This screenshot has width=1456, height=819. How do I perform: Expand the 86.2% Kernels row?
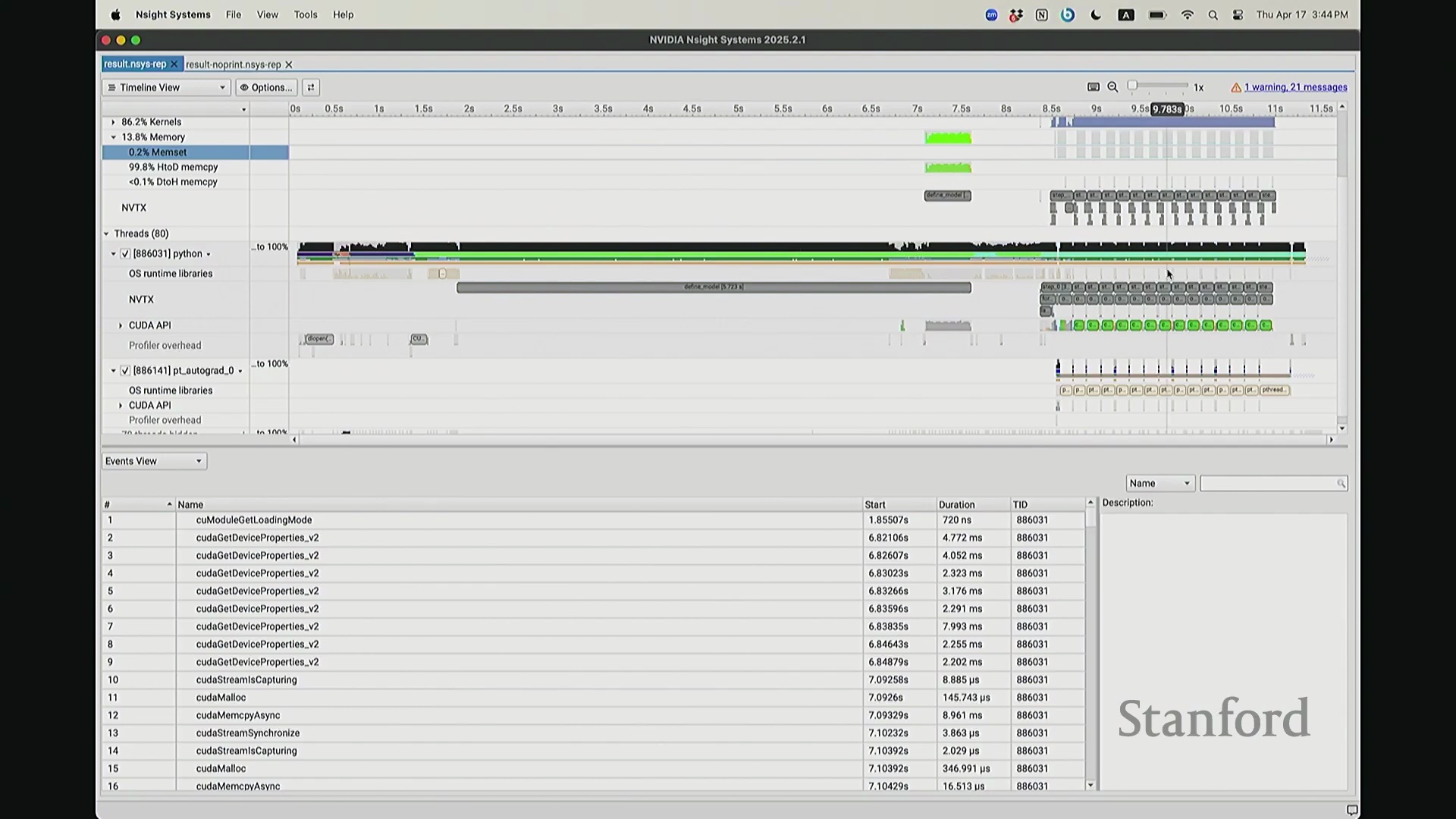[x=114, y=122]
